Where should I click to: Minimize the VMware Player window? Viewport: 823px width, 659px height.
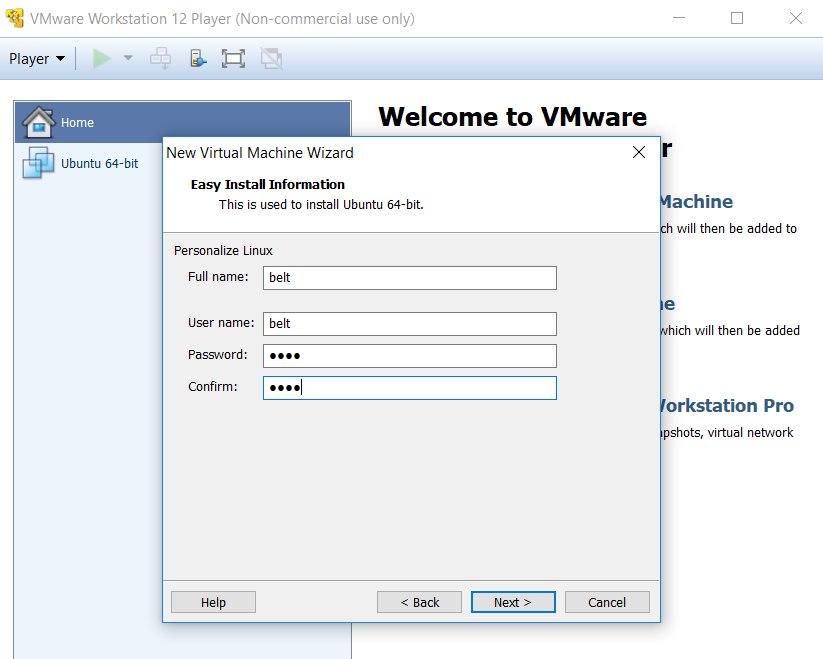click(x=679, y=18)
